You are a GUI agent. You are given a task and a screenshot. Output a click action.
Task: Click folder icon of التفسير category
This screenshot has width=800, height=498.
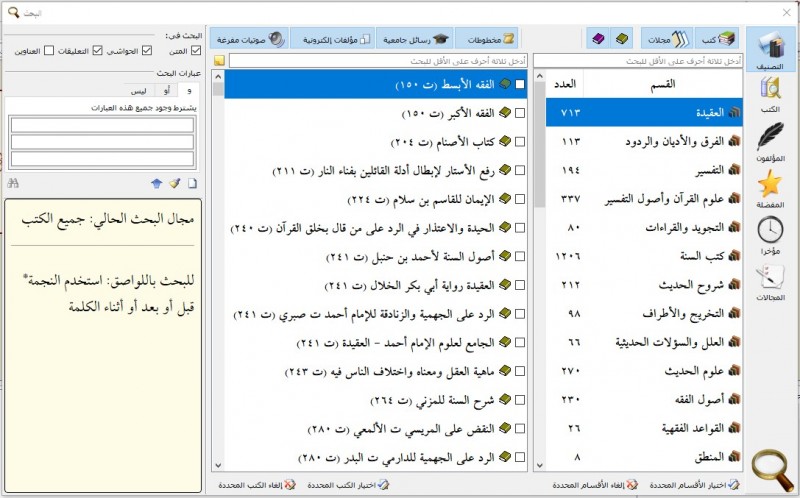(x=734, y=170)
